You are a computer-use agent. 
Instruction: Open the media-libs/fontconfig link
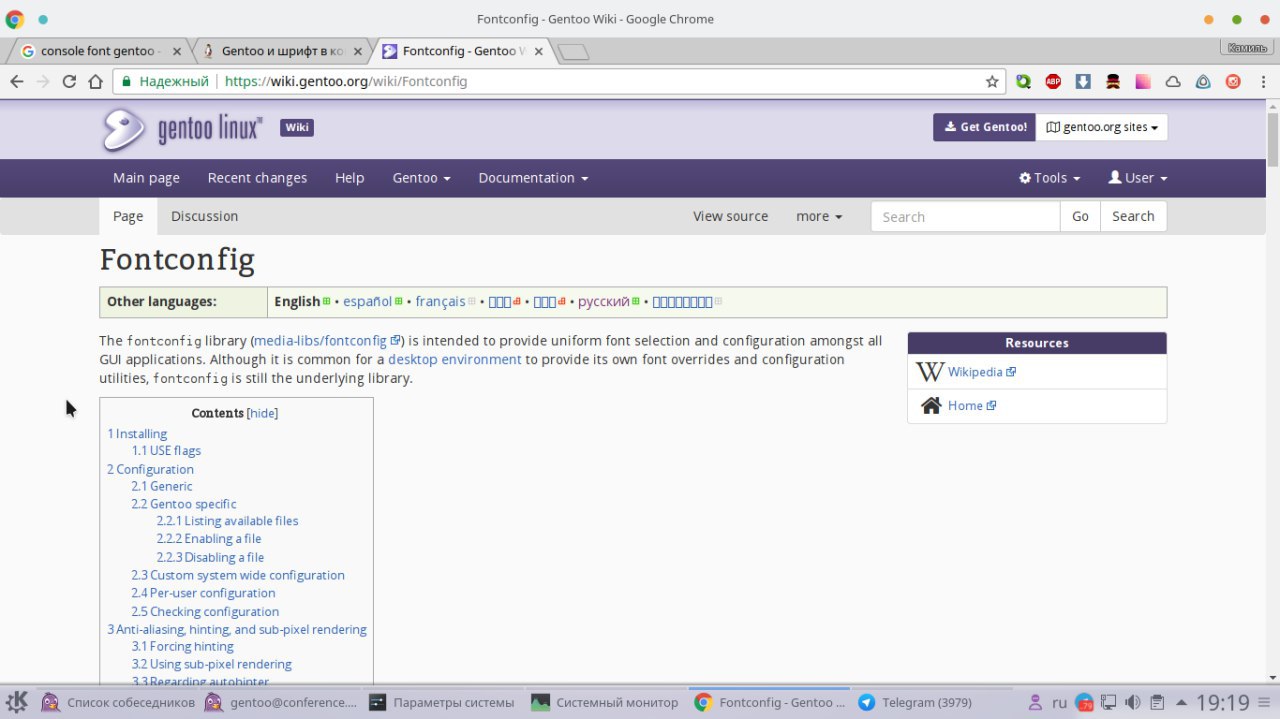pos(321,341)
